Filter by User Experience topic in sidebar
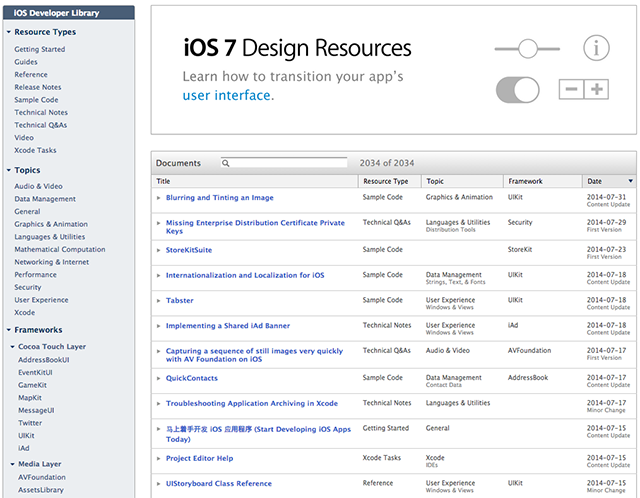Viewport: 640px width, 498px height. point(41,300)
